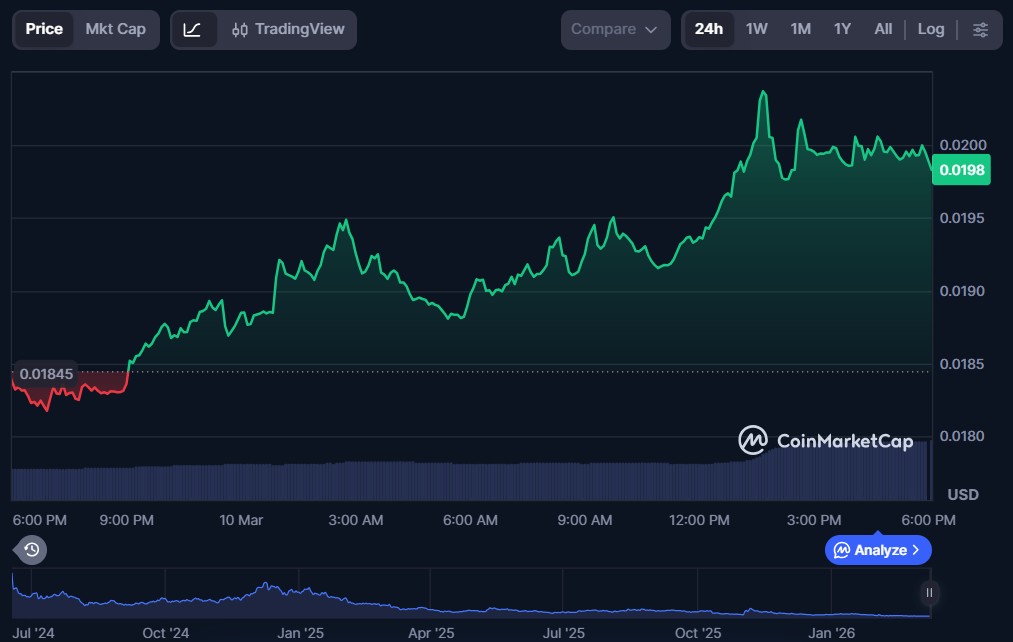View the All time range
This screenshot has height=642, width=1013.
[x=883, y=29]
